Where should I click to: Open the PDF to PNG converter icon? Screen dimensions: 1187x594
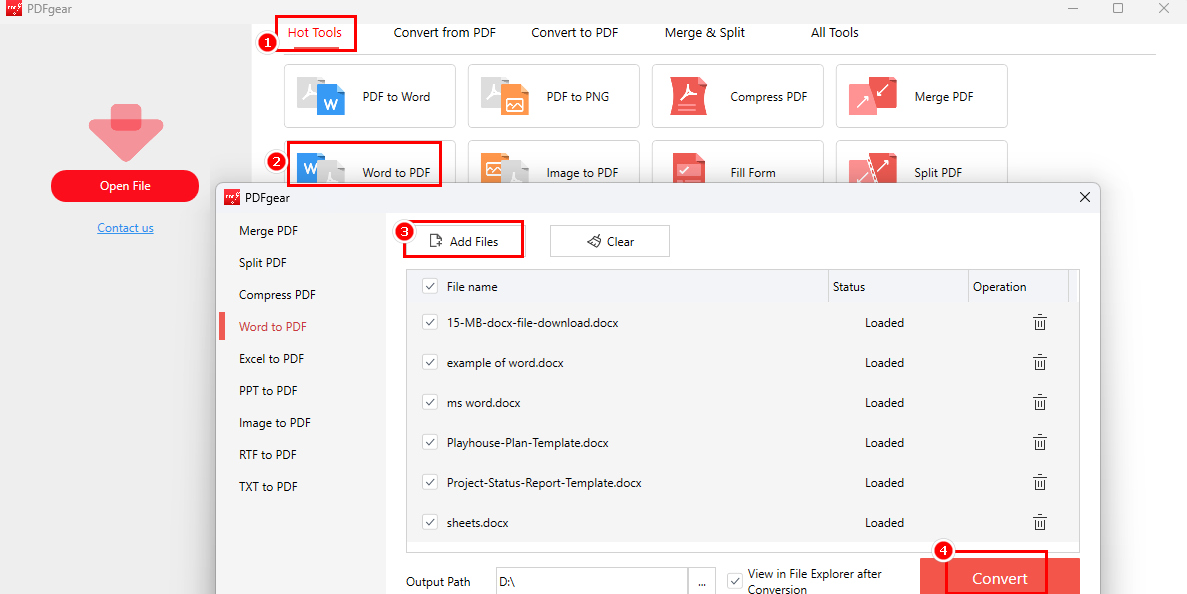tap(504, 96)
